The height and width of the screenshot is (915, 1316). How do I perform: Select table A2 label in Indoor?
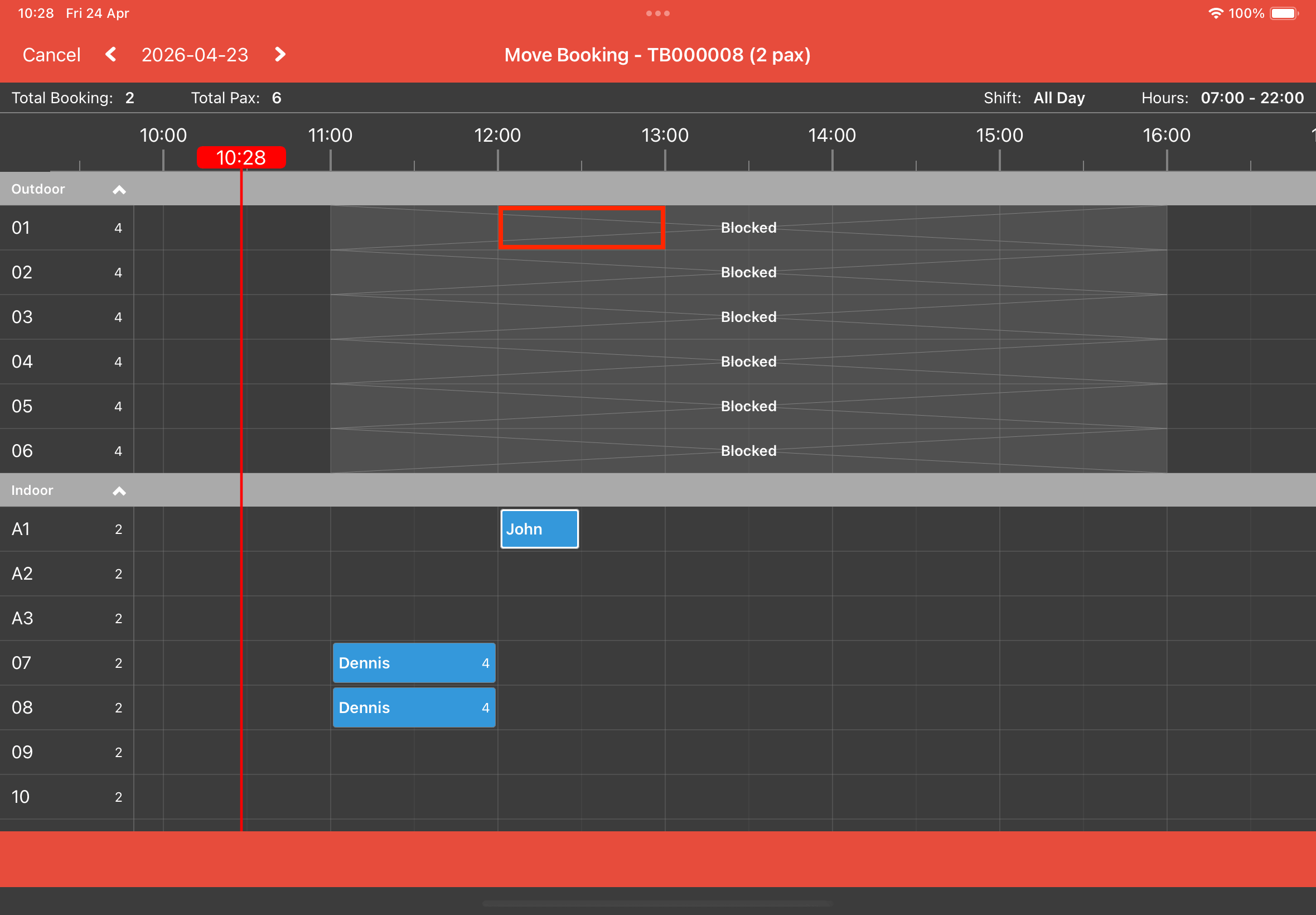[x=22, y=574]
